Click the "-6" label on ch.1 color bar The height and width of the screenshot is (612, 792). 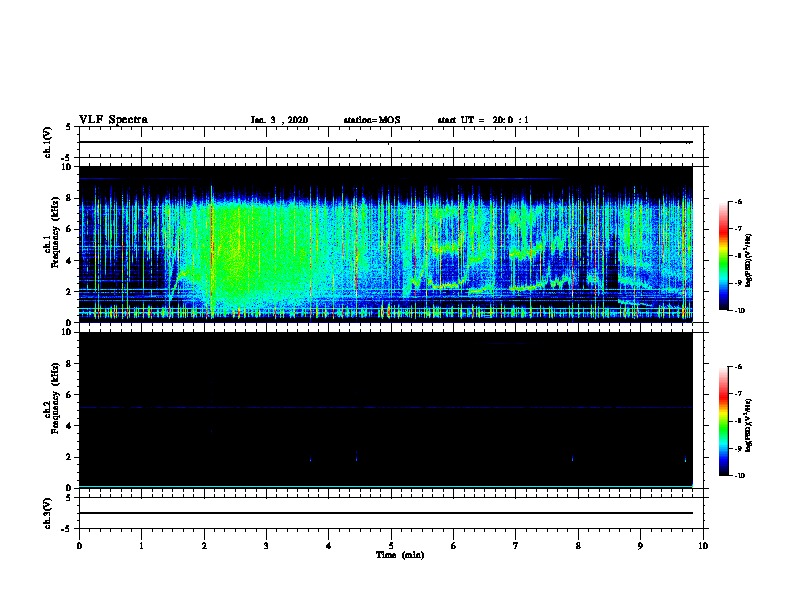coord(738,201)
